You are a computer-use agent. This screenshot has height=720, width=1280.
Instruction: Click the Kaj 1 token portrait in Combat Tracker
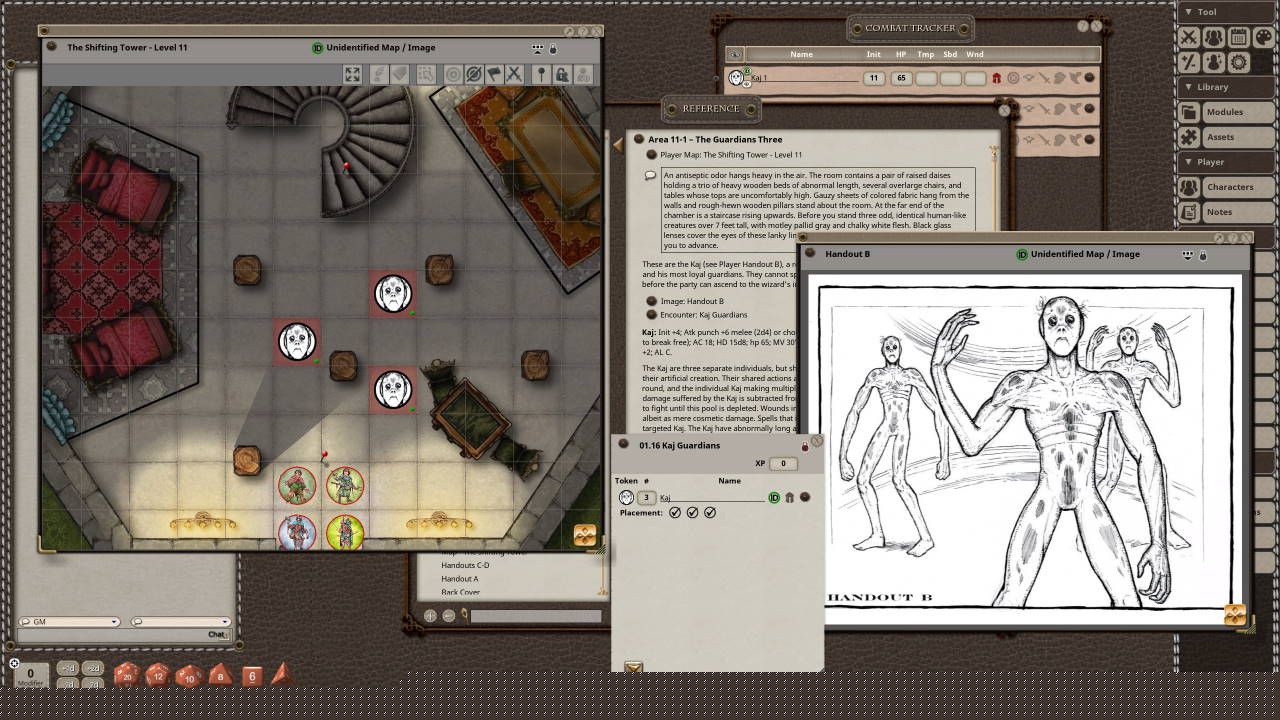point(737,77)
